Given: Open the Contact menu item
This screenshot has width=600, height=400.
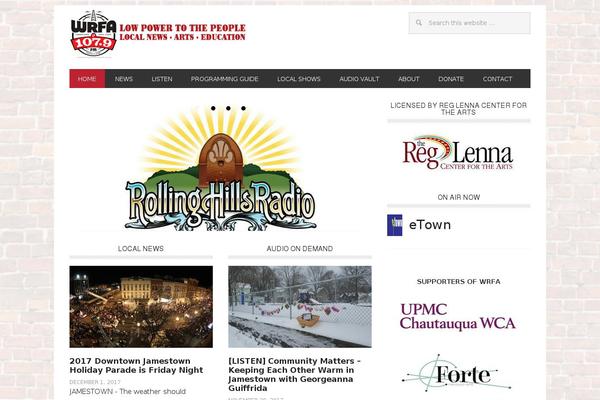Looking at the screenshot, I should click(497, 79).
